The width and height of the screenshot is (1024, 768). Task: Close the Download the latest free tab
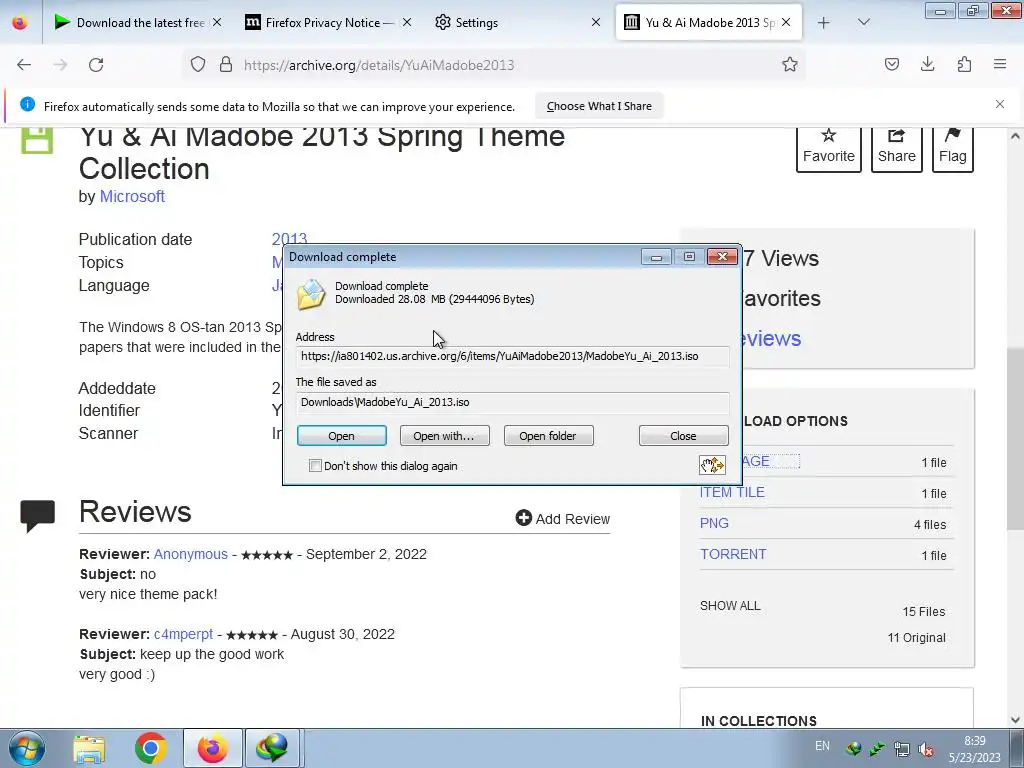[217, 23]
